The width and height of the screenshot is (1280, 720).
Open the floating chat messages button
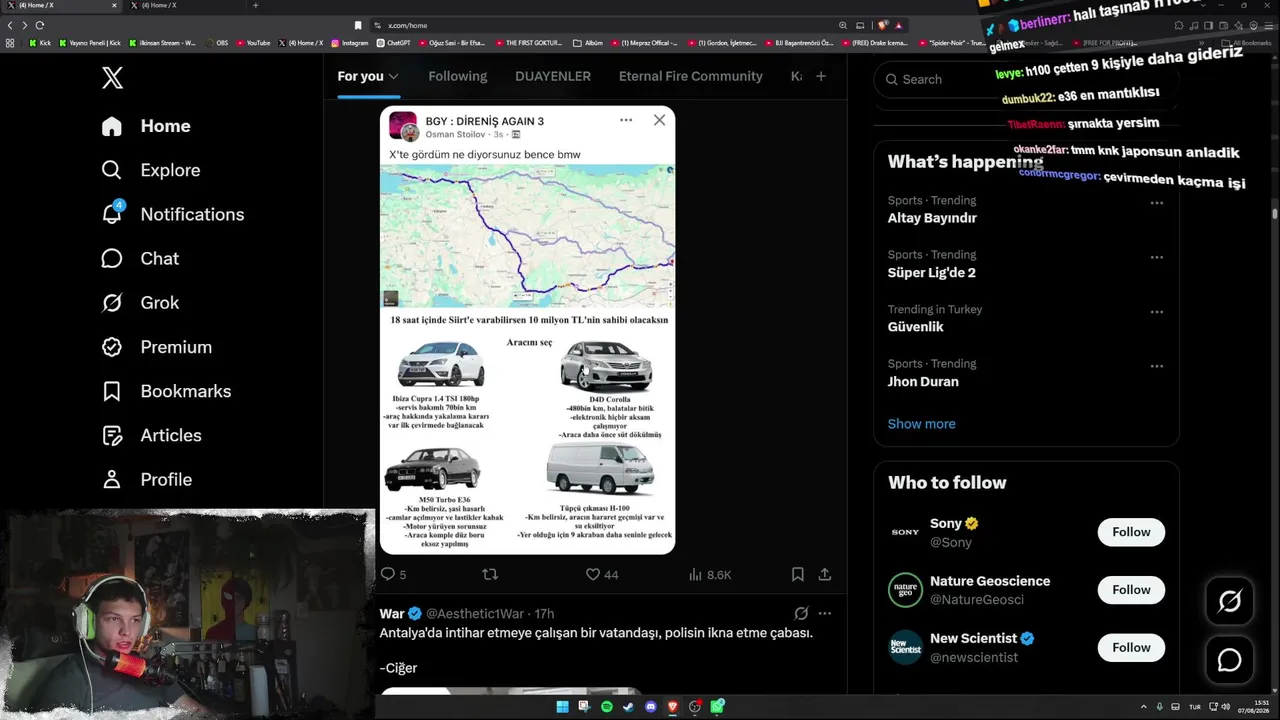[1229, 660]
